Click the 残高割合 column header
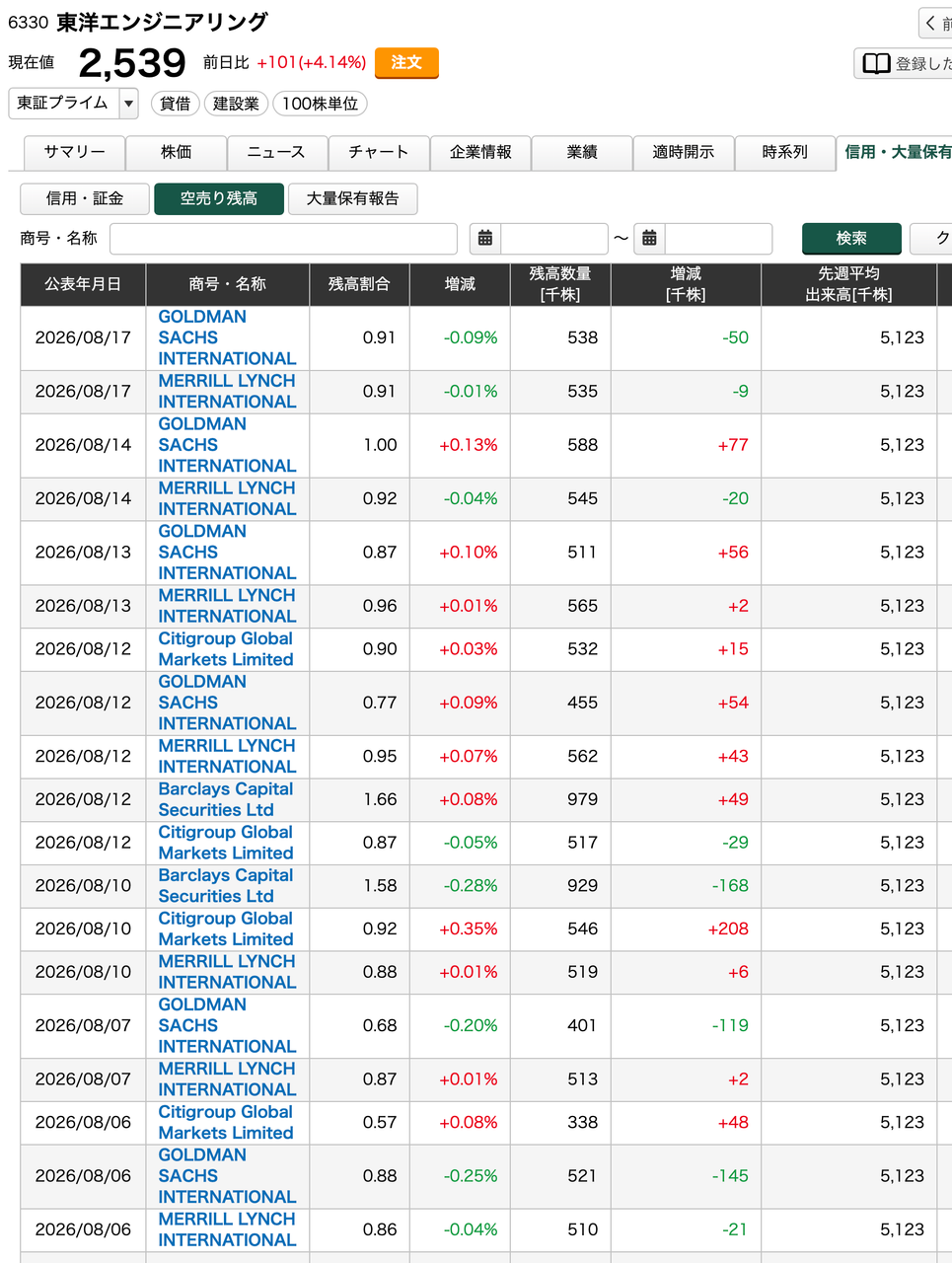This screenshot has width=952, height=1263. pos(359,284)
